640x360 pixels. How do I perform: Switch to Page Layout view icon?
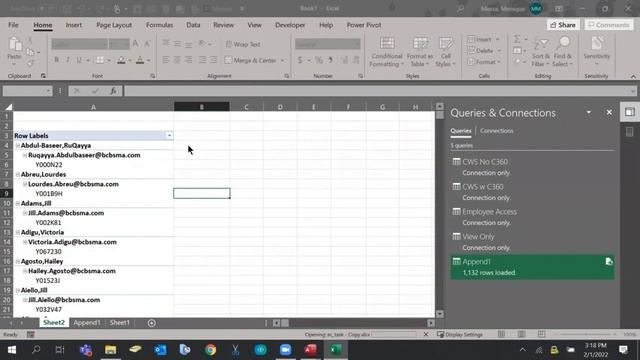521,334
